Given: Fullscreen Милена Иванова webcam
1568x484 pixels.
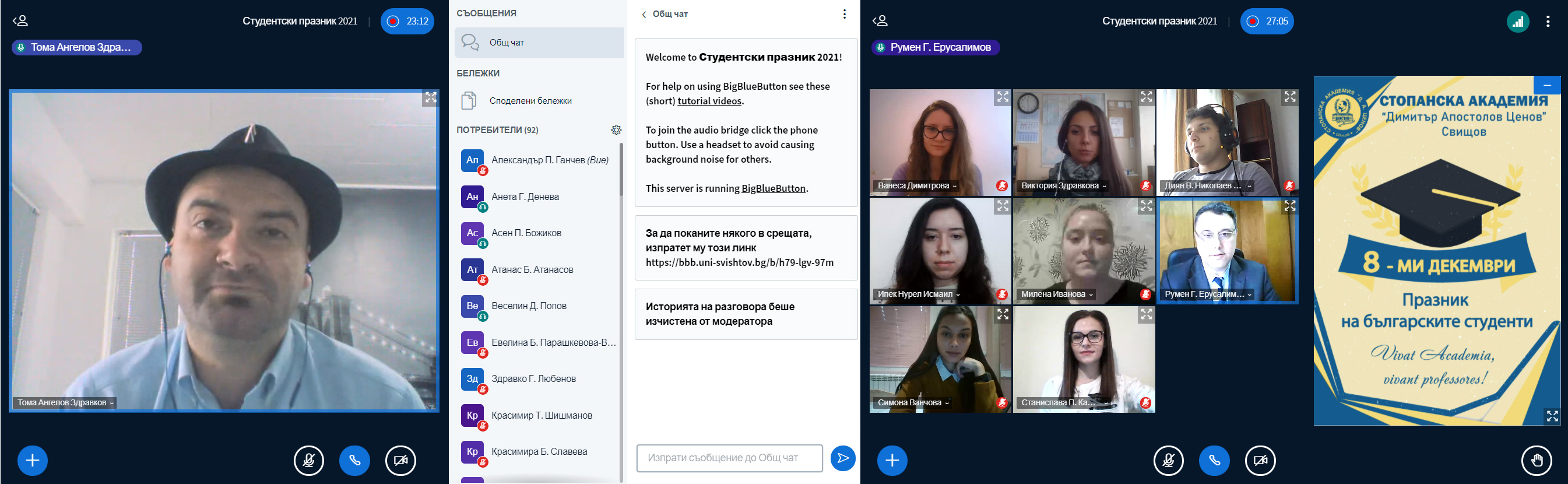Looking at the screenshot, I should point(1146,206).
